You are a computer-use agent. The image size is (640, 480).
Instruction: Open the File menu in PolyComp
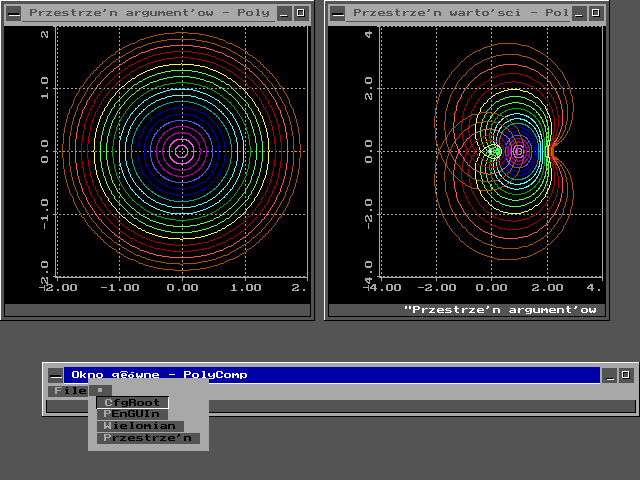(x=68, y=390)
